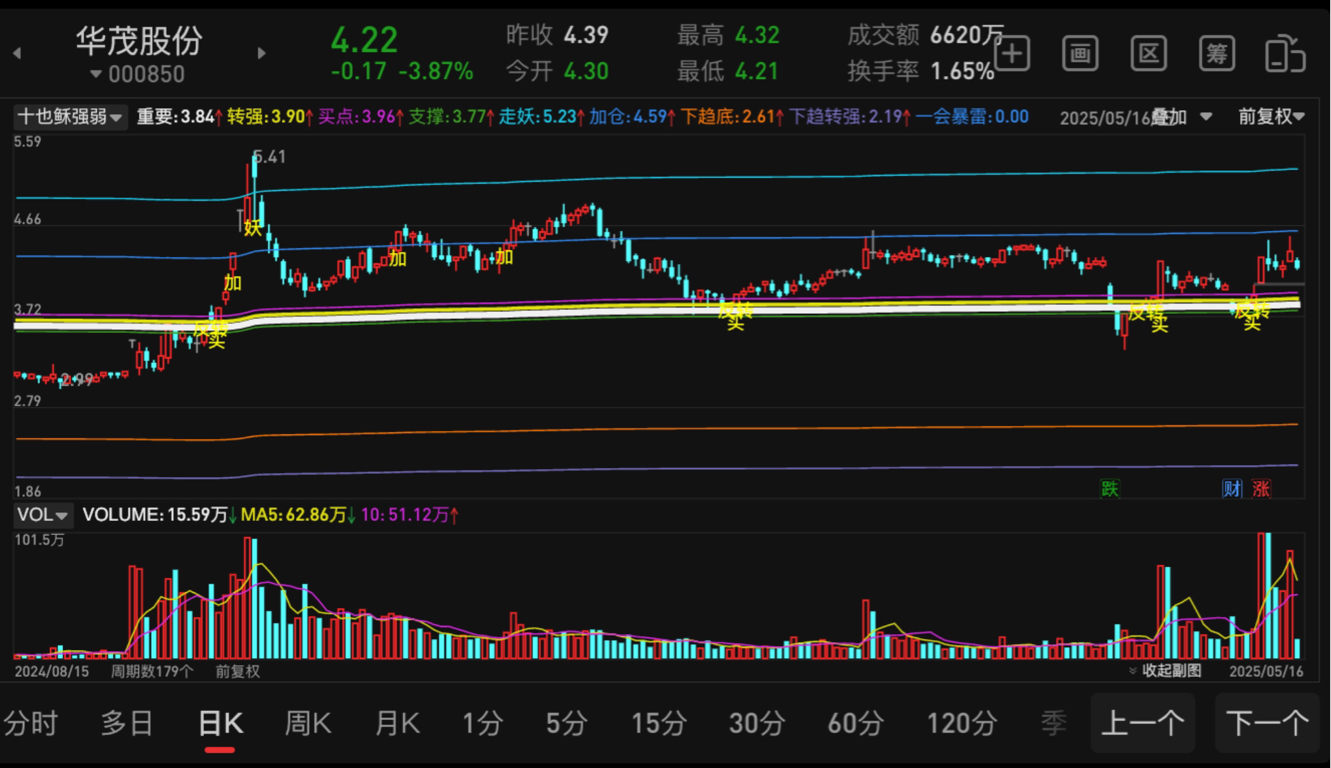The image size is (1331, 768).
Task: Click the 上一个 button
Action: (1143, 722)
